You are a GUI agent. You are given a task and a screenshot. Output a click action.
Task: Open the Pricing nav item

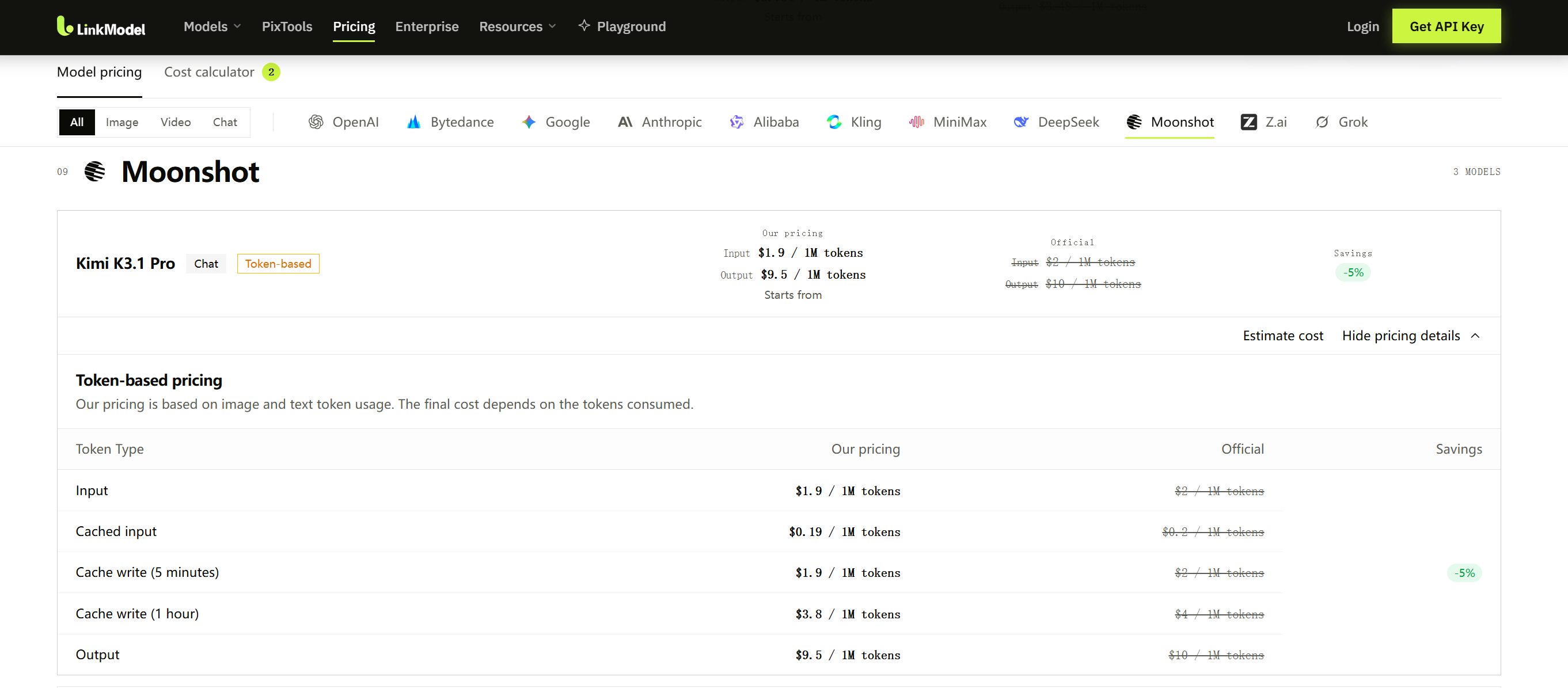point(354,26)
